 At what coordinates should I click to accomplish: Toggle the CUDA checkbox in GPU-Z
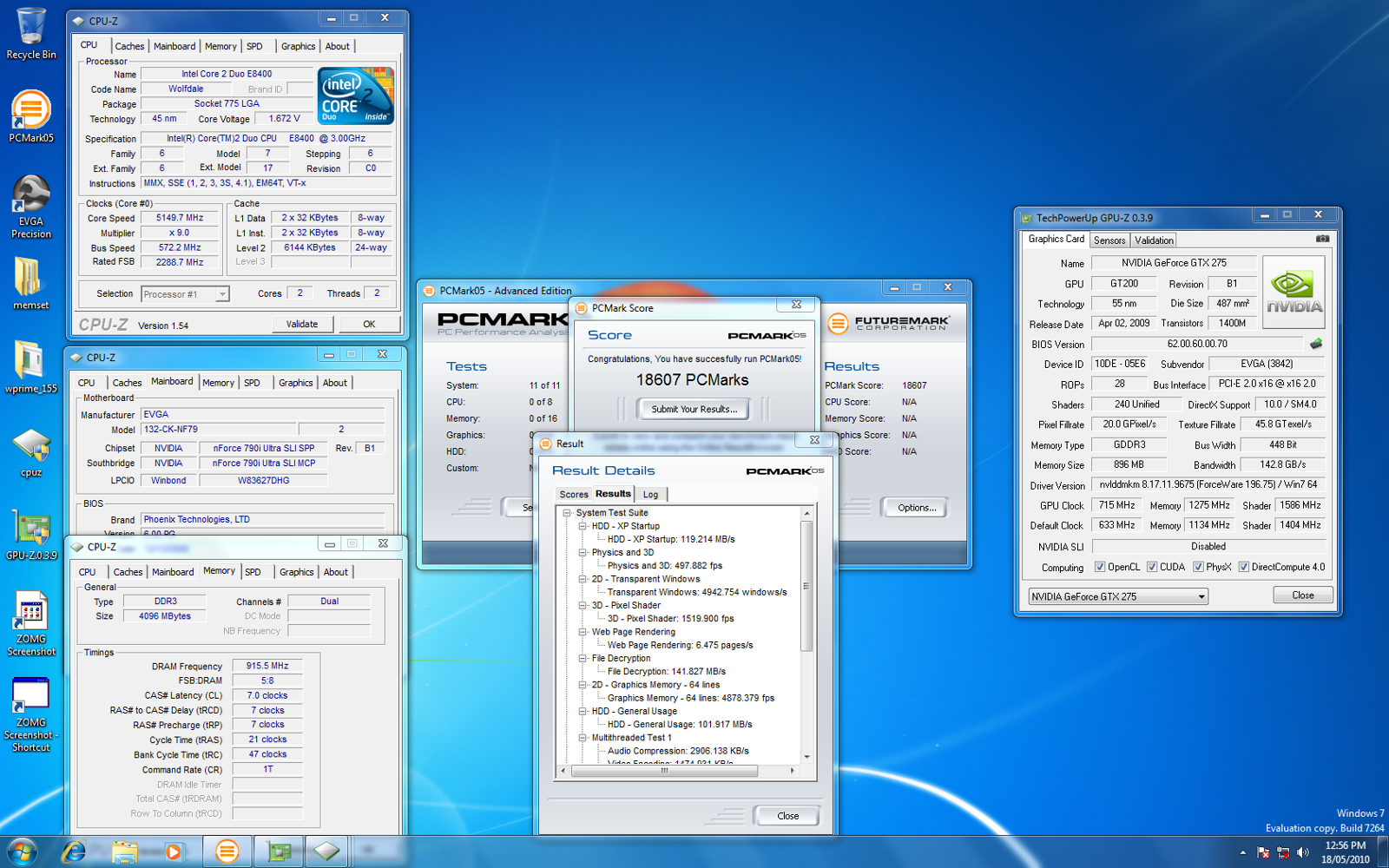coord(1152,567)
